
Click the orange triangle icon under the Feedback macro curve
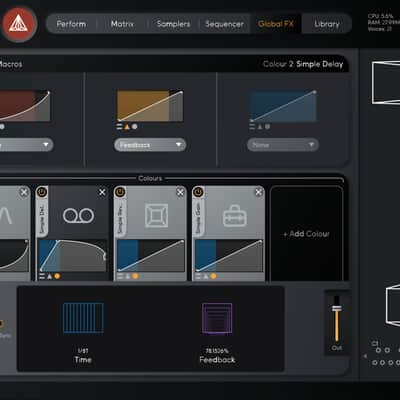[x=127, y=126]
